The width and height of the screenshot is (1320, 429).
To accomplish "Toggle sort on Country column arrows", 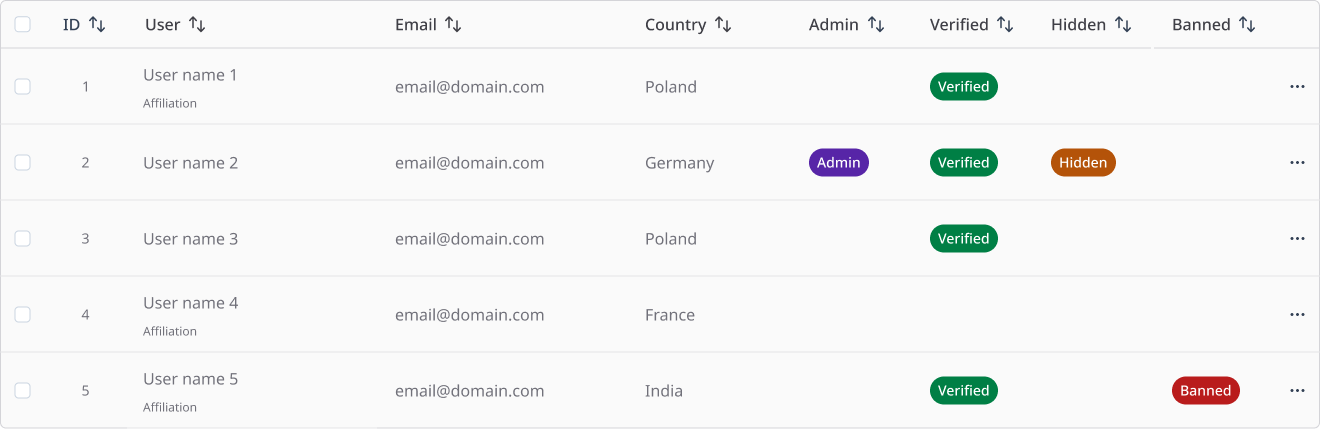I will 723,24.
